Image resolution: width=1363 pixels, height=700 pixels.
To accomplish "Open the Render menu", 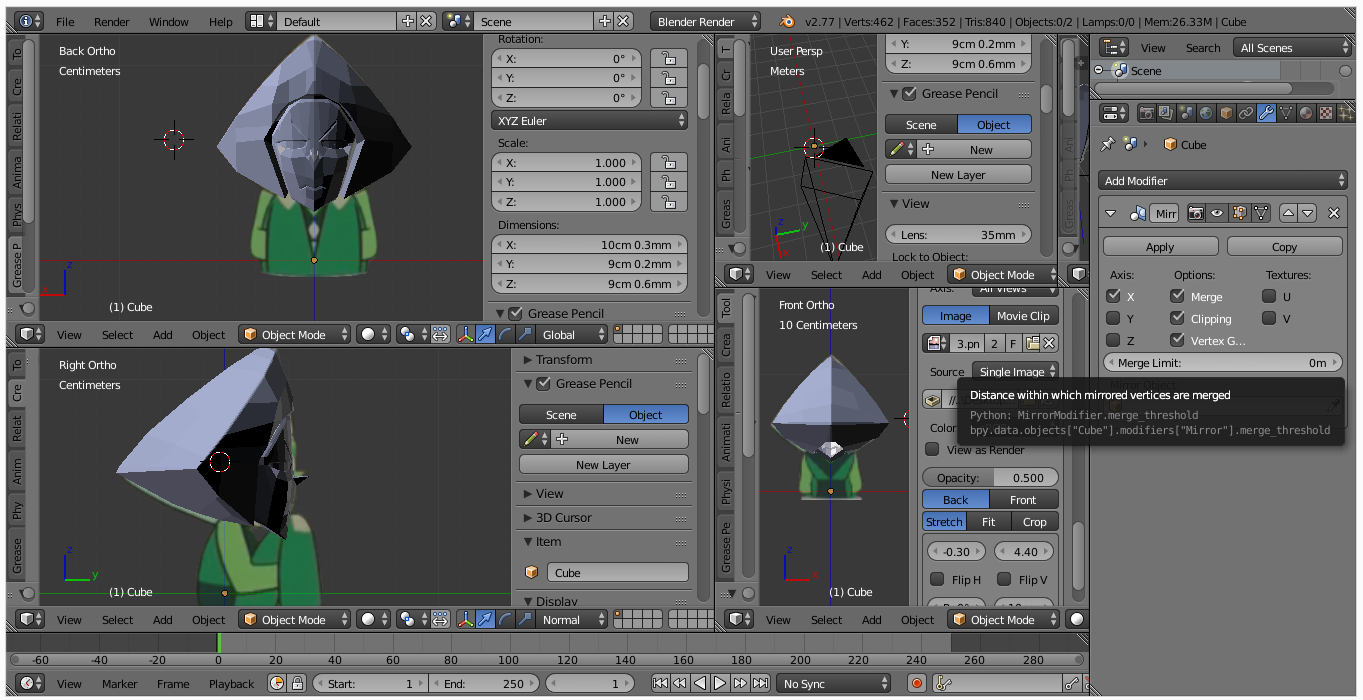I will click(x=112, y=21).
